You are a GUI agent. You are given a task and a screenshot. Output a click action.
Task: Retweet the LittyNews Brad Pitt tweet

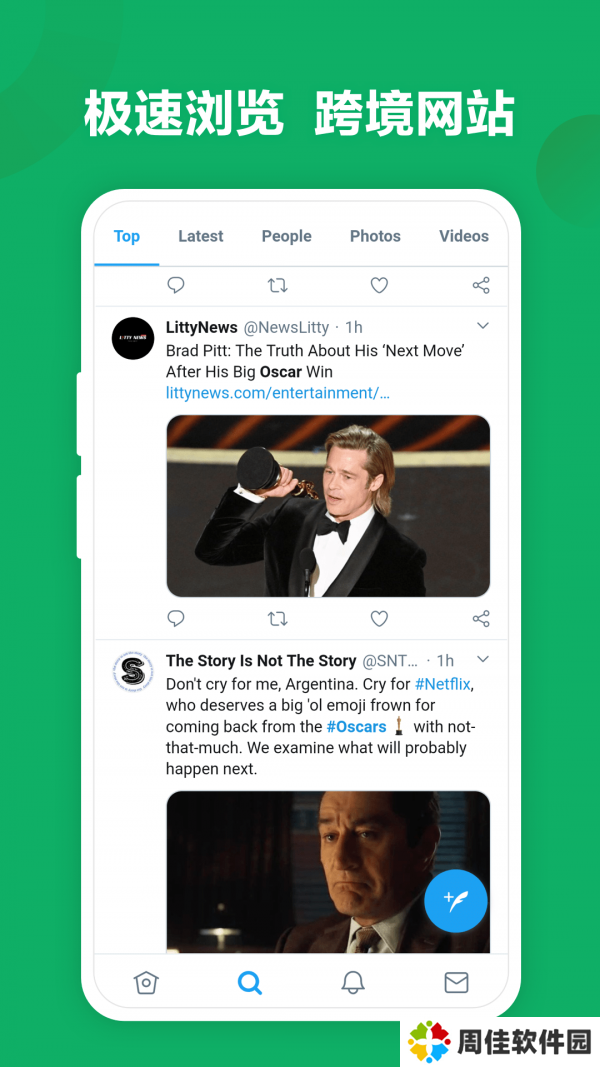(x=278, y=619)
